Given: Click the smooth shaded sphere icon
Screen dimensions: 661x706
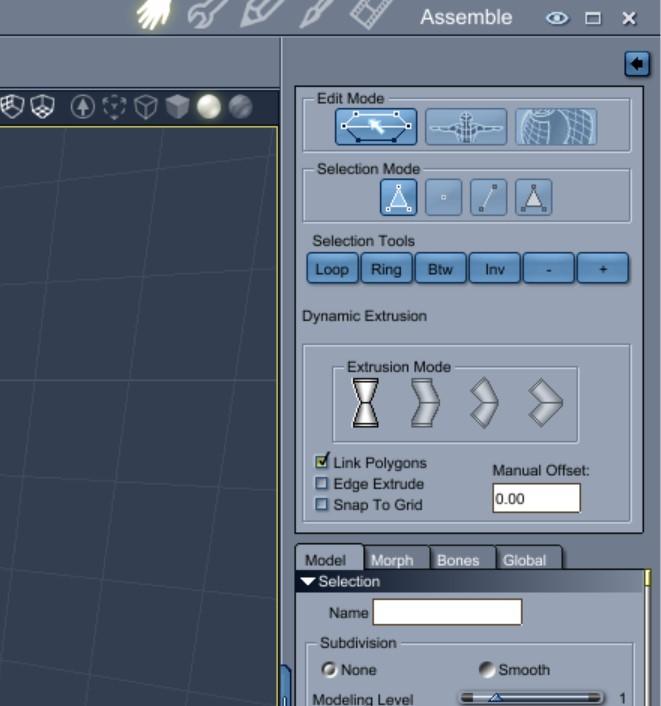Looking at the screenshot, I should point(209,107).
